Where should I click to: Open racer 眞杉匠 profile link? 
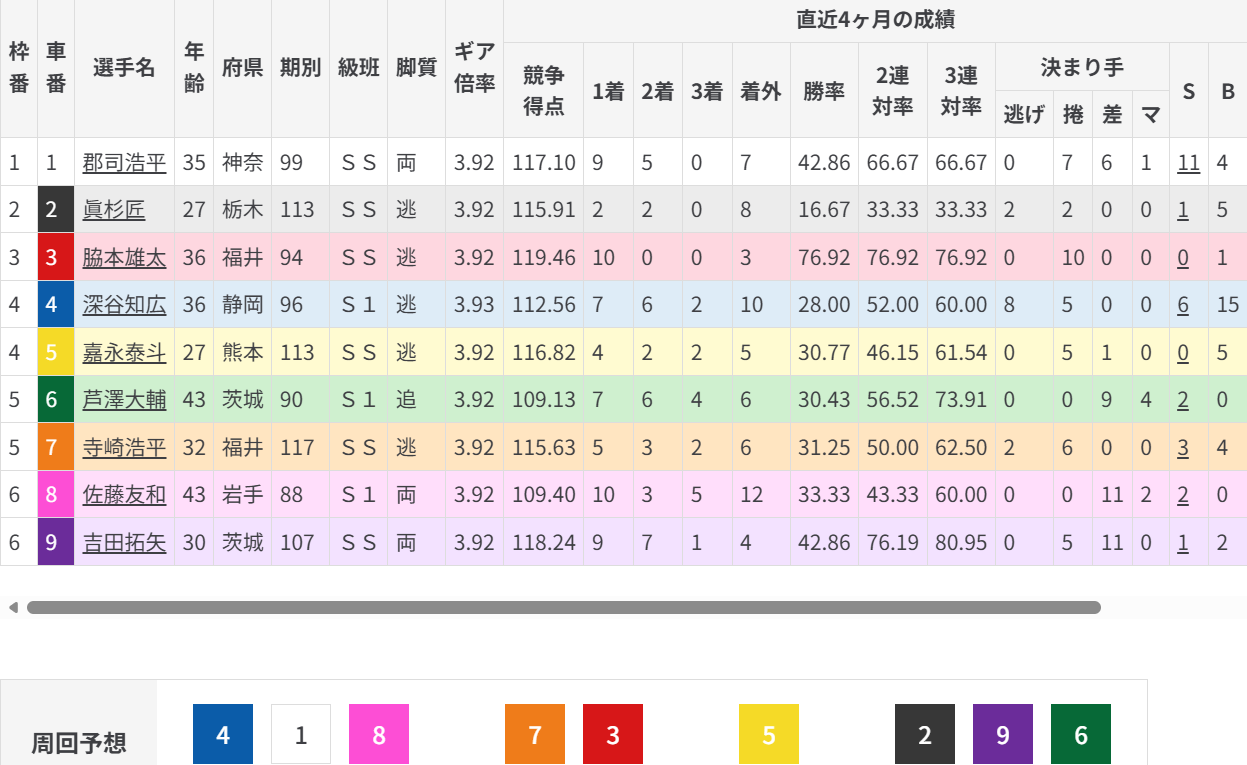tap(114, 210)
